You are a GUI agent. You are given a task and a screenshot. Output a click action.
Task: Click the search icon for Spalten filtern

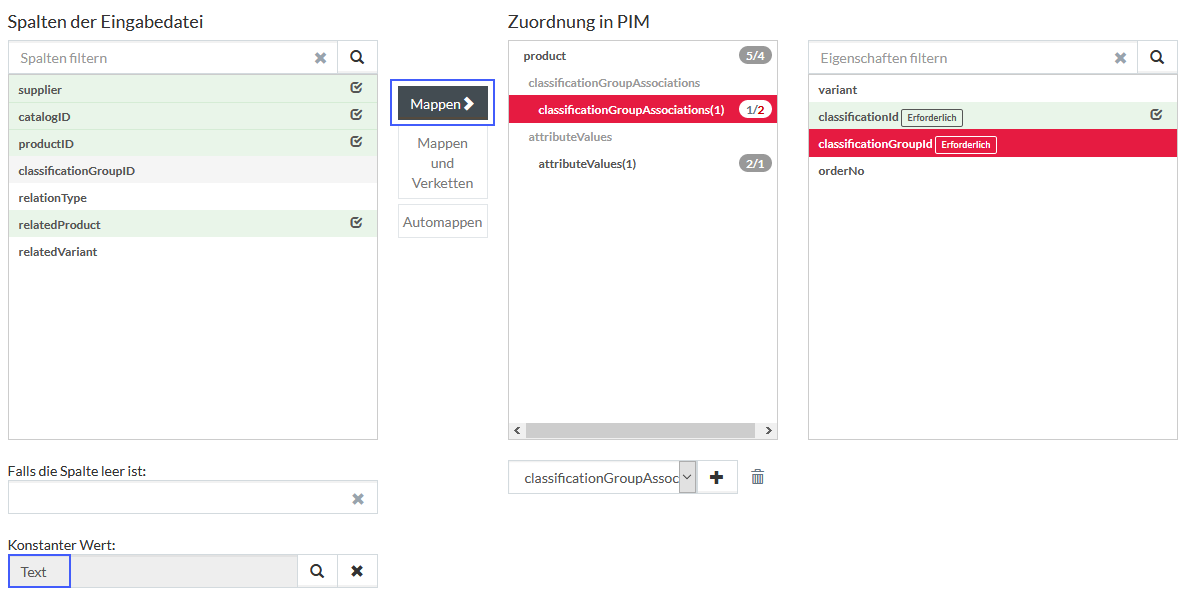(357, 58)
